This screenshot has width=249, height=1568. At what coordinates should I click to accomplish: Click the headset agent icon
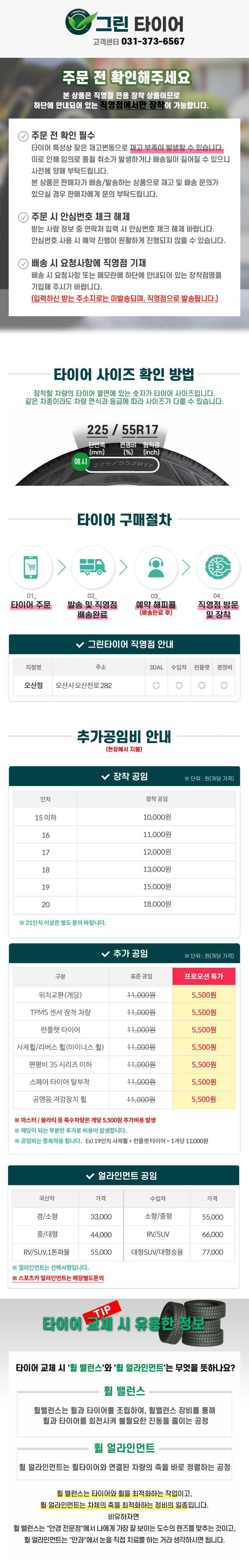point(155,566)
